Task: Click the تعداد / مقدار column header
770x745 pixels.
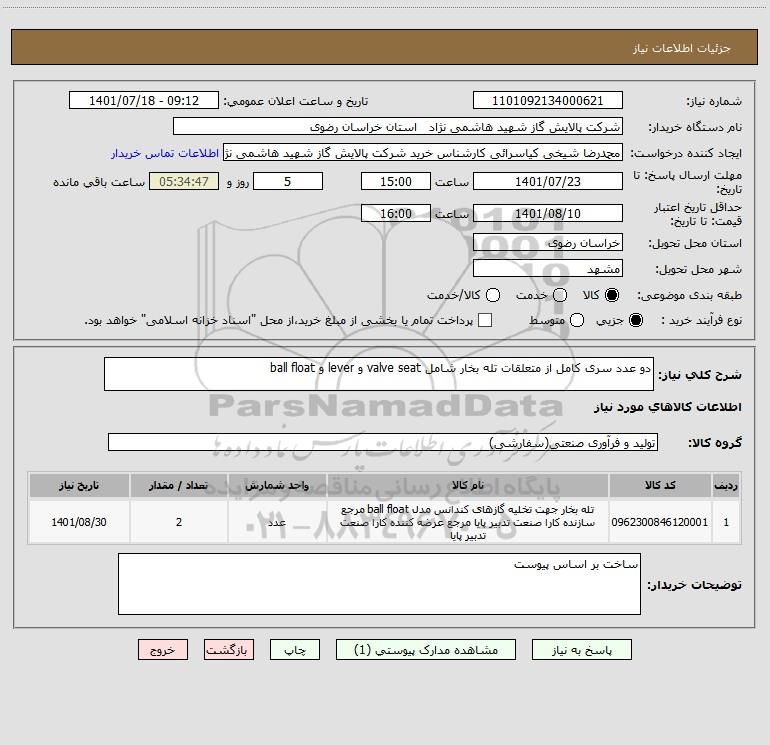Action: pos(179,486)
